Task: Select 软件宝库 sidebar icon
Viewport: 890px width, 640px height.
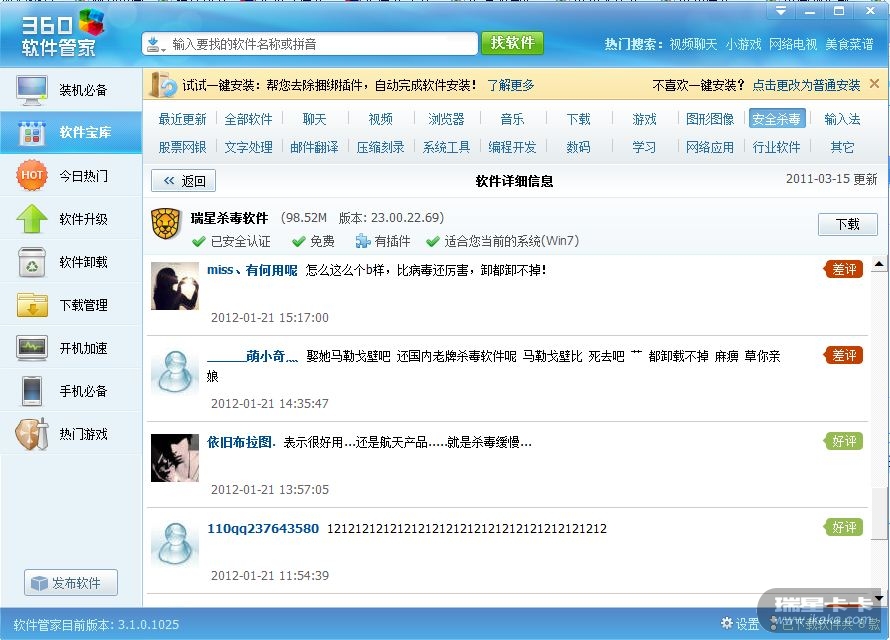Action: [32, 133]
